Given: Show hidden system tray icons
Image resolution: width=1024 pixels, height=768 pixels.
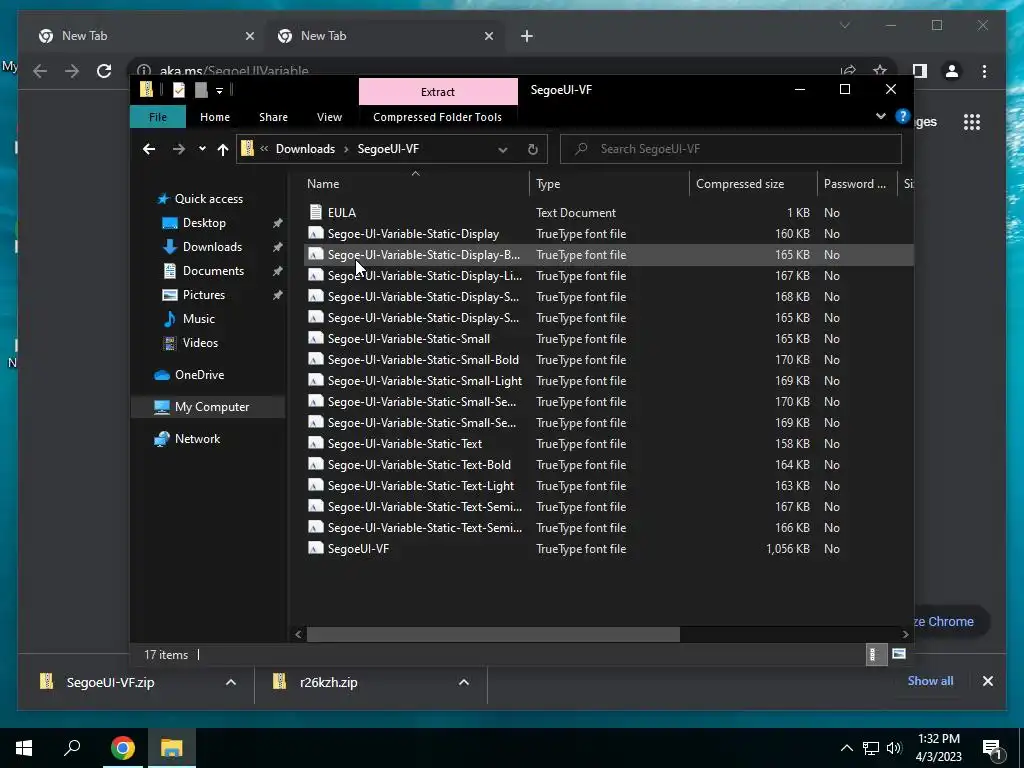Looking at the screenshot, I should [846, 748].
